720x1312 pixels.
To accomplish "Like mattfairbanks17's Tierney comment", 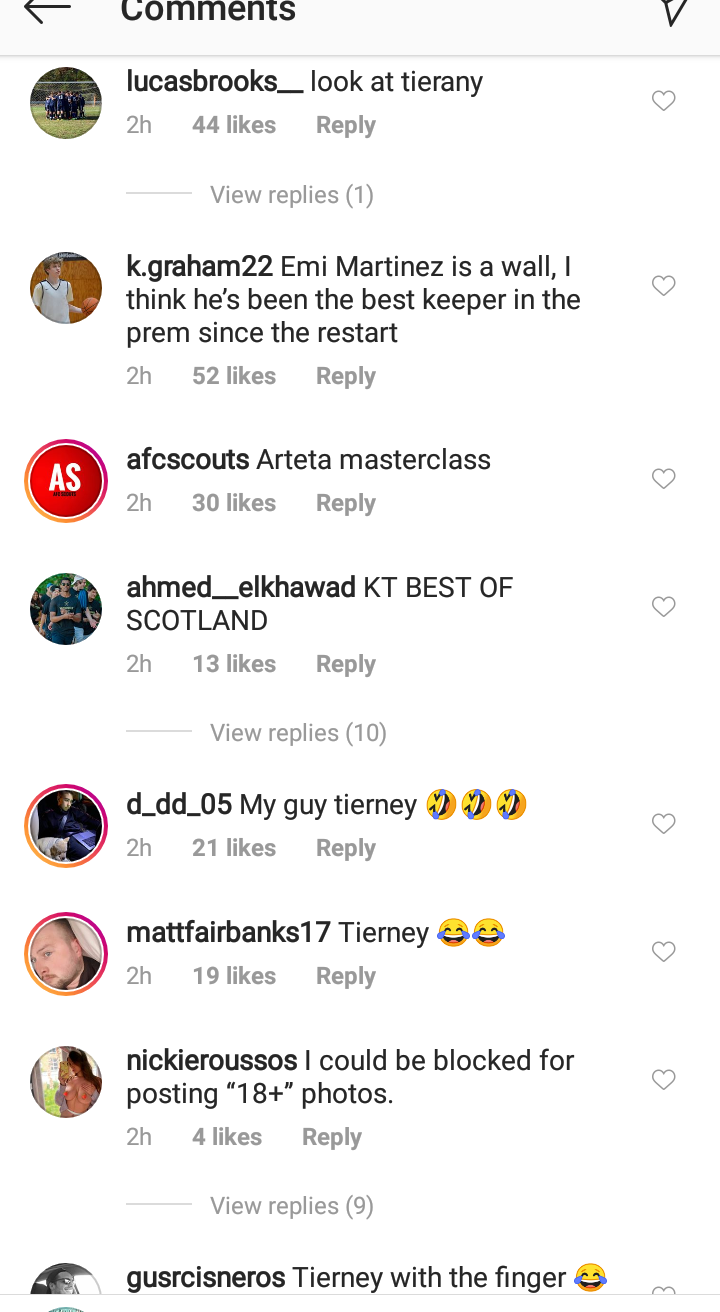I will (664, 951).
